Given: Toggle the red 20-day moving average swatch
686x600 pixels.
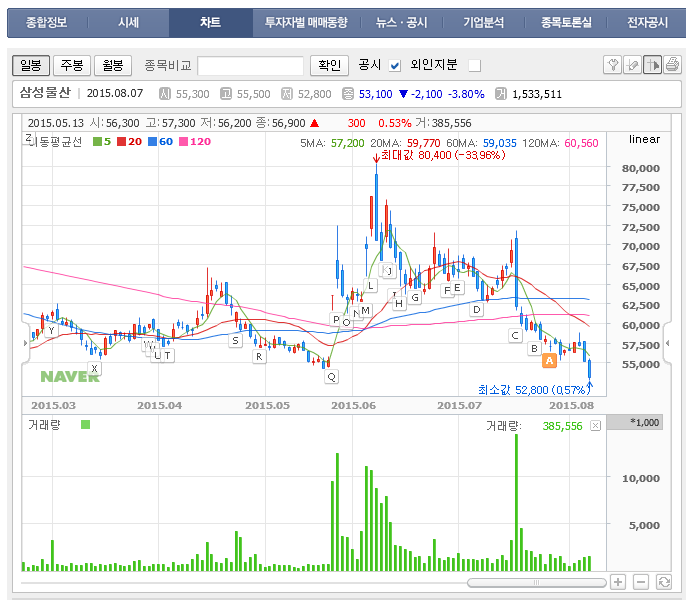Looking at the screenshot, I should pyautogui.click(x=122, y=141).
